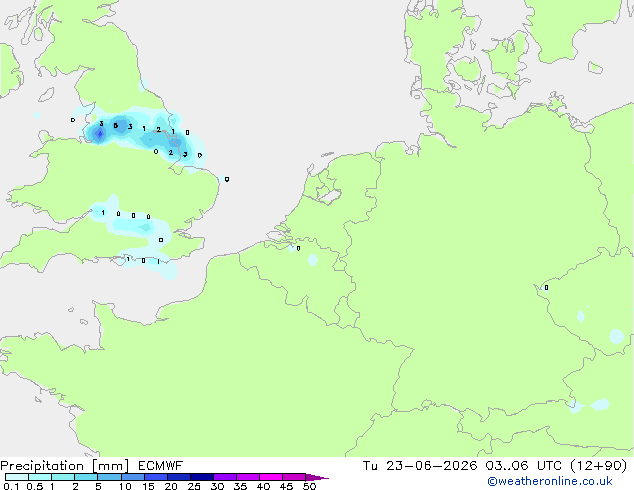This screenshot has width=634, height=490.
Task: Pick the legend swatch between 5 and 10
Action: click(x=109, y=477)
